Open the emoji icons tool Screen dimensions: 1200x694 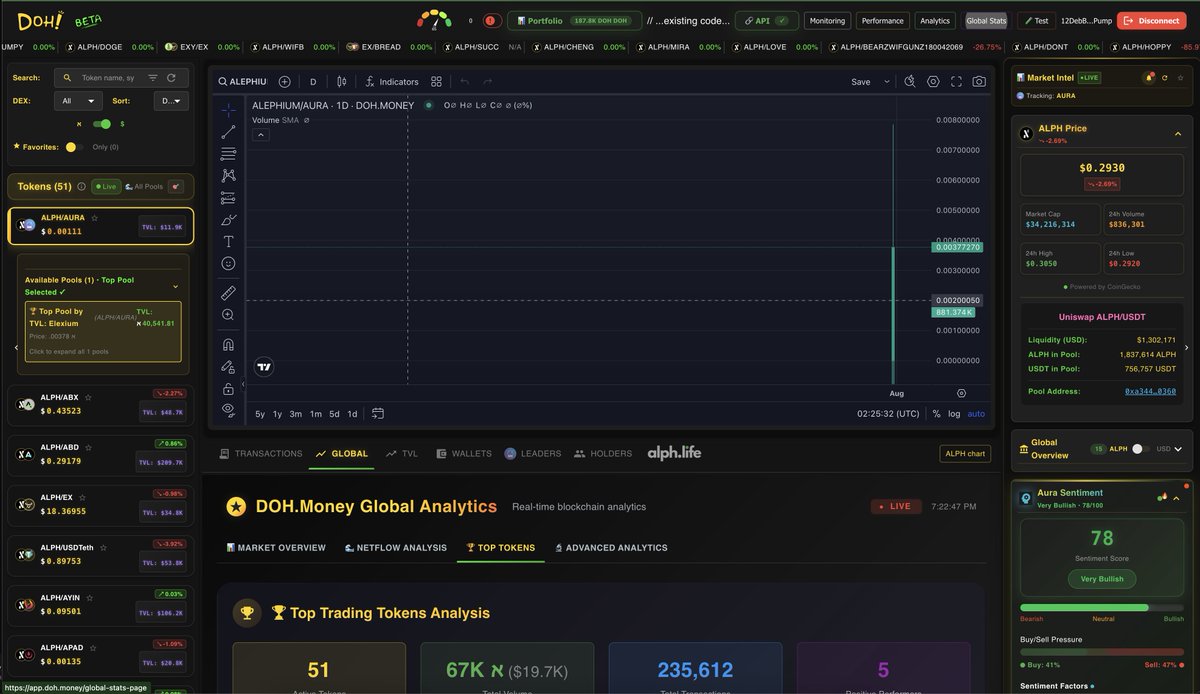coord(228,263)
